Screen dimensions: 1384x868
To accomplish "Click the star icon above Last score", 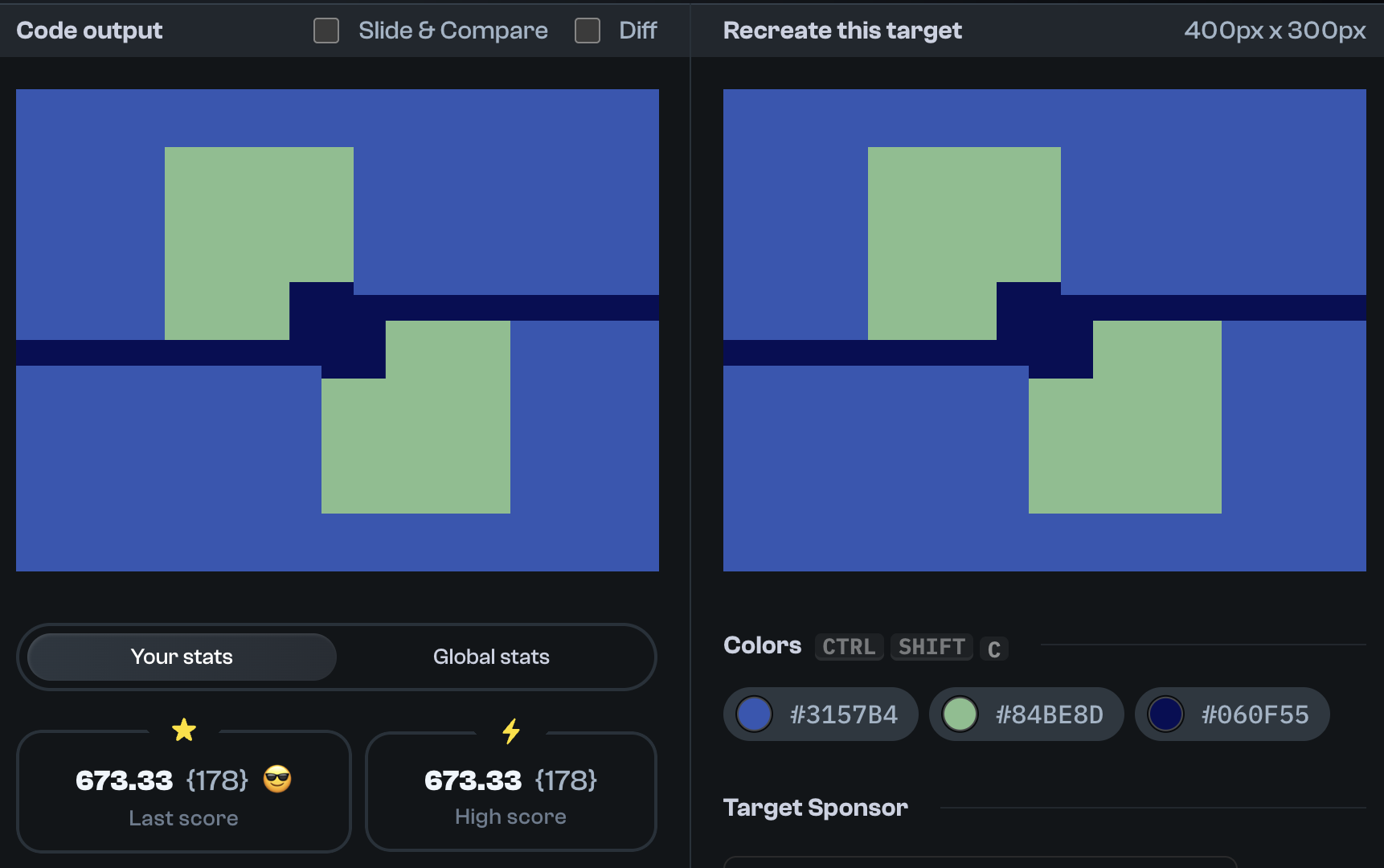I will [184, 730].
